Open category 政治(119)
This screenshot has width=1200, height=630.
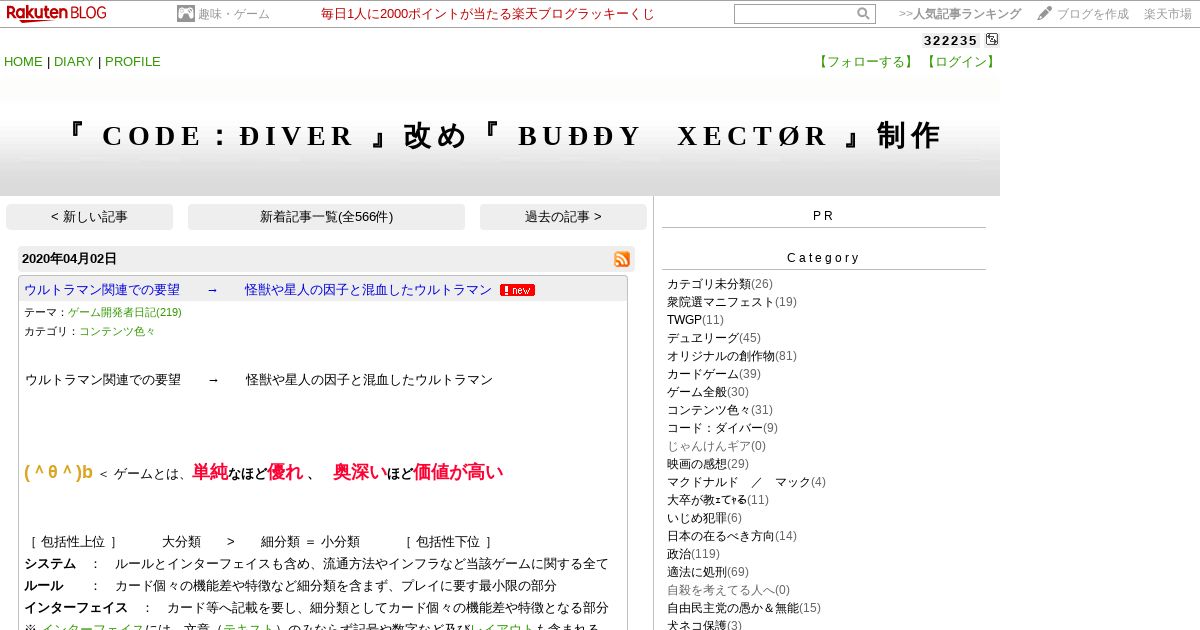693,554
